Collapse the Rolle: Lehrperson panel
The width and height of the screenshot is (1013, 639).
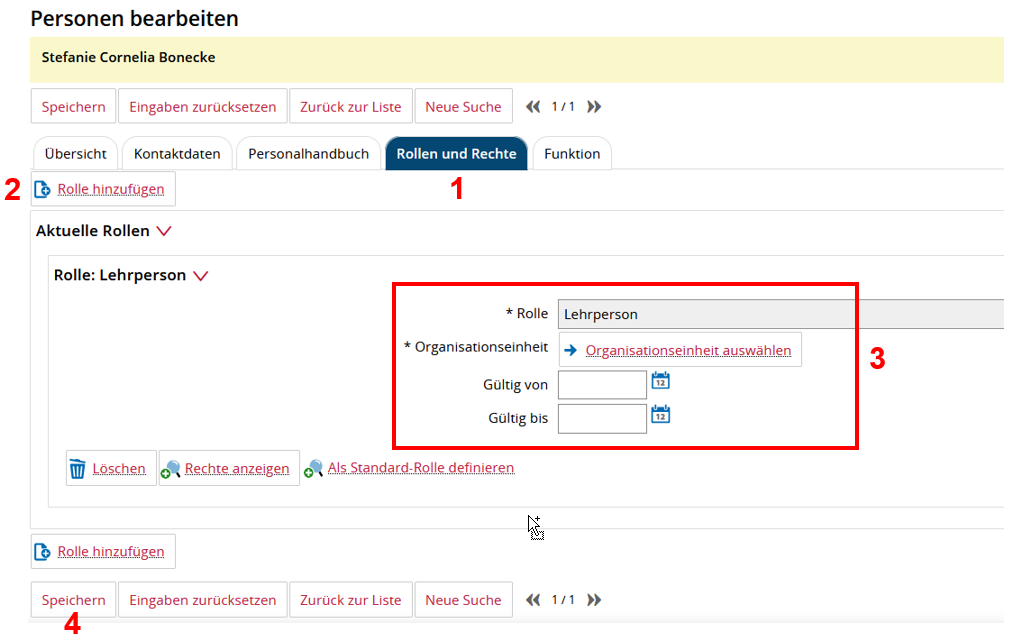200,275
